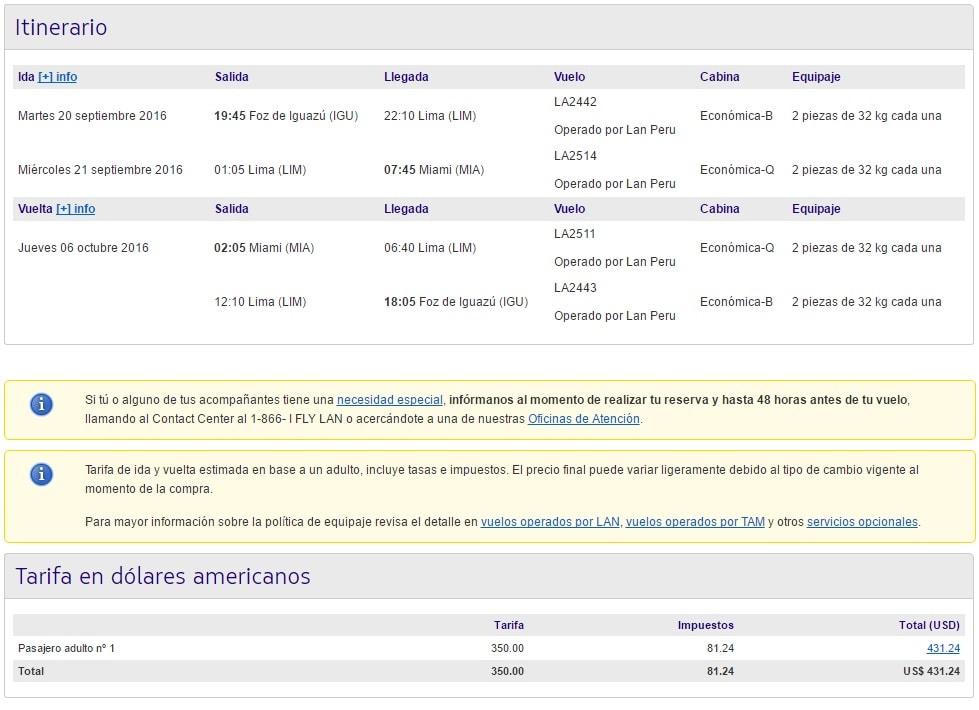Open the servicios opcionales link
The height and width of the screenshot is (710, 979).
pyautogui.click(x=862, y=521)
